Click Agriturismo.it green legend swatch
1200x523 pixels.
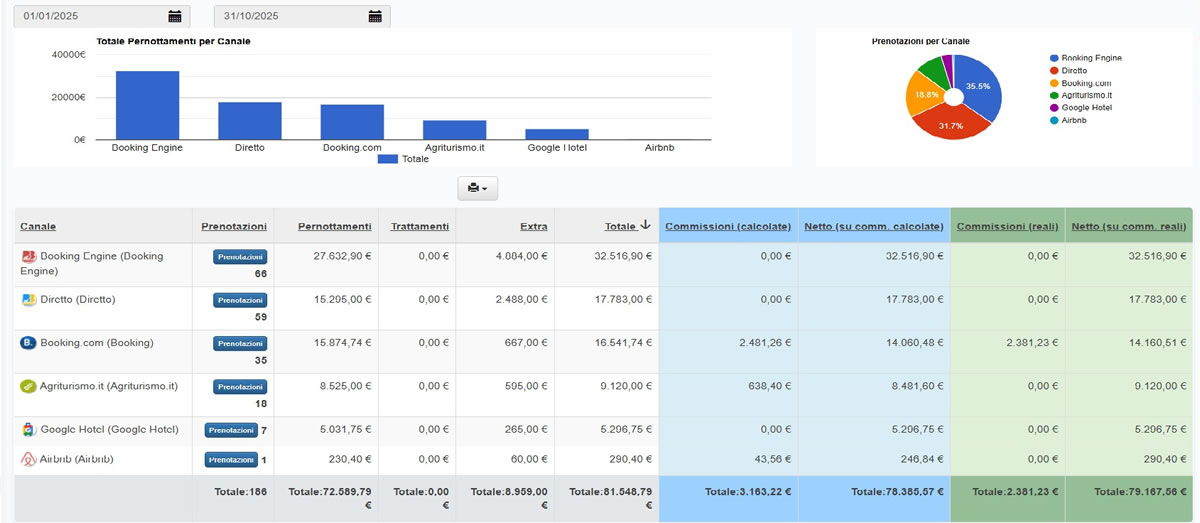click(x=1054, y=95)
